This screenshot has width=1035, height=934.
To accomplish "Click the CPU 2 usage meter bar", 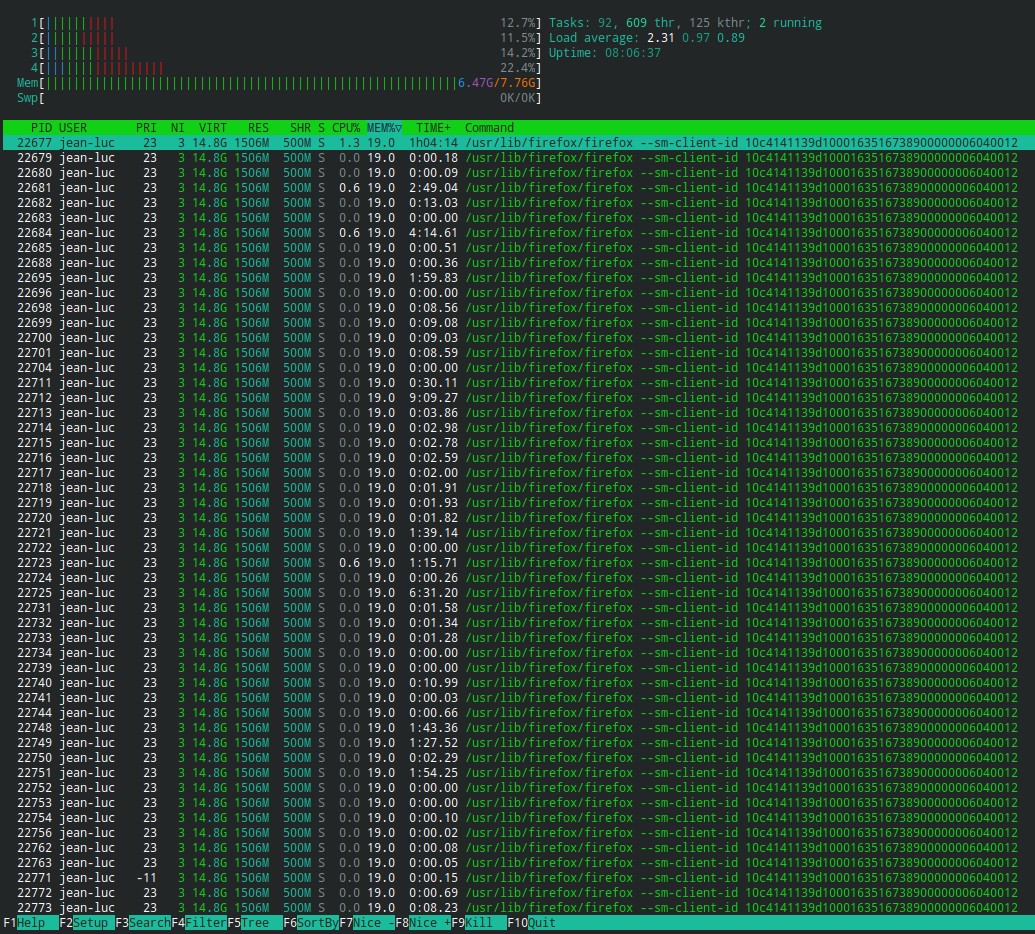I will (x=286, y=38).
